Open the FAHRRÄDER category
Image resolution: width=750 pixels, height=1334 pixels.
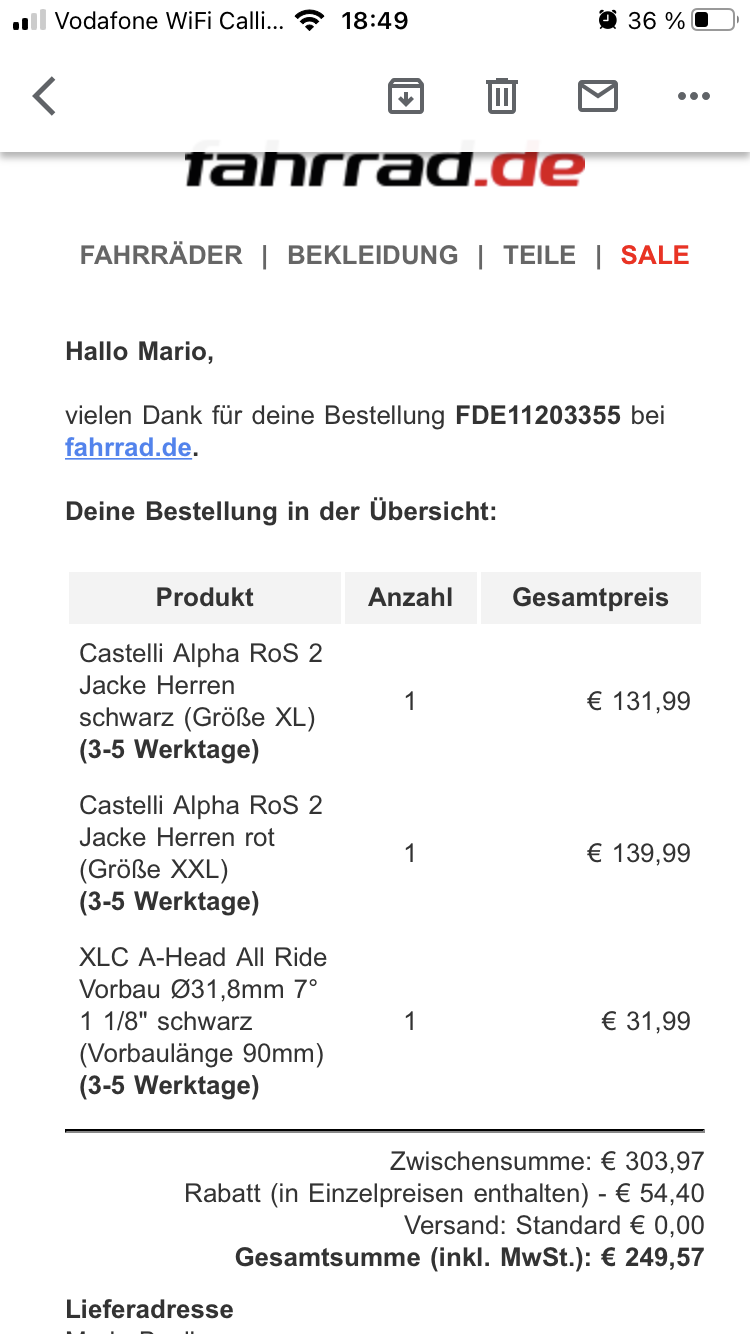(x=161, y=255)
